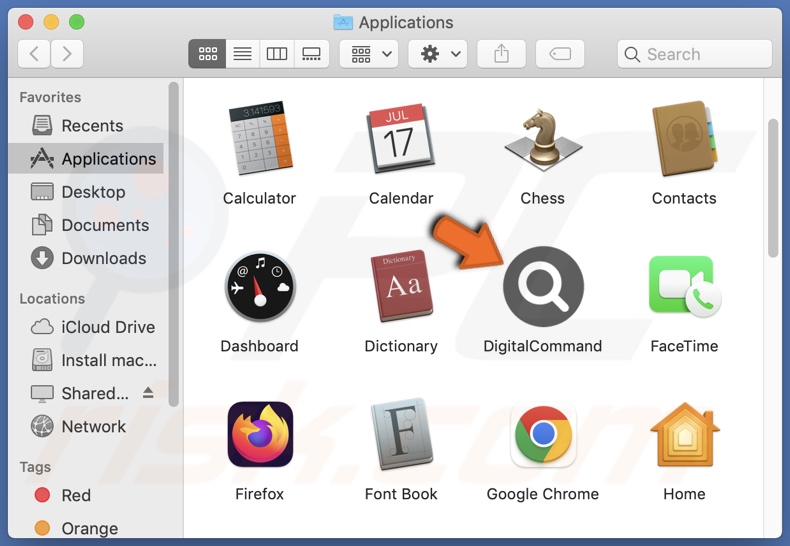Open Network in the sidebar
The height and width of the screenshot is (546, 790).
(86, 427)
